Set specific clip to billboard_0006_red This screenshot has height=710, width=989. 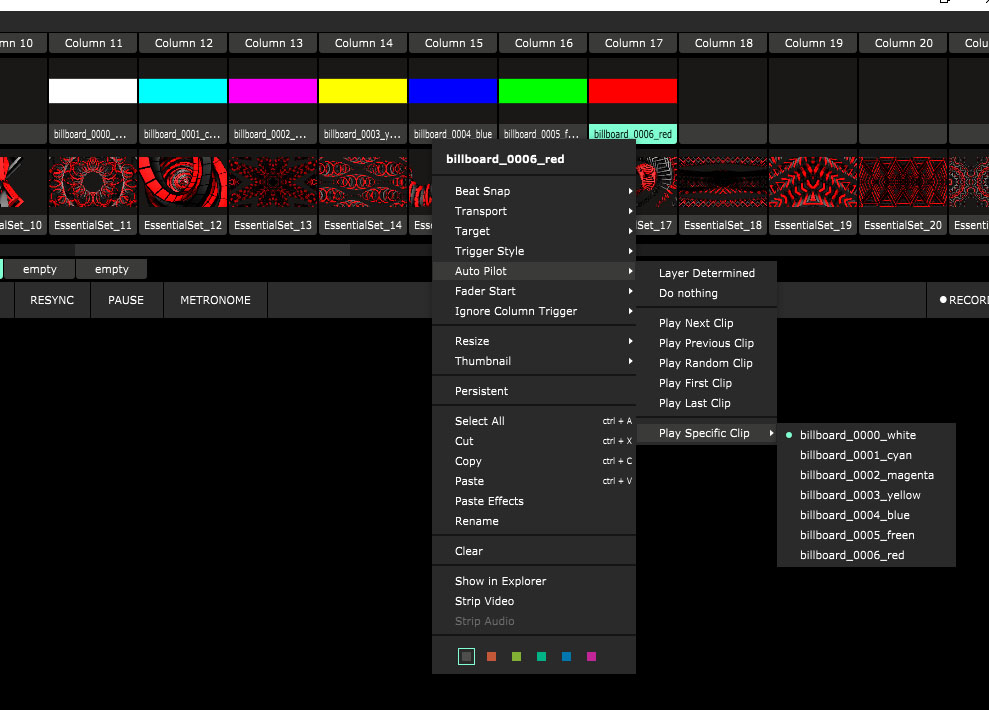852,555
